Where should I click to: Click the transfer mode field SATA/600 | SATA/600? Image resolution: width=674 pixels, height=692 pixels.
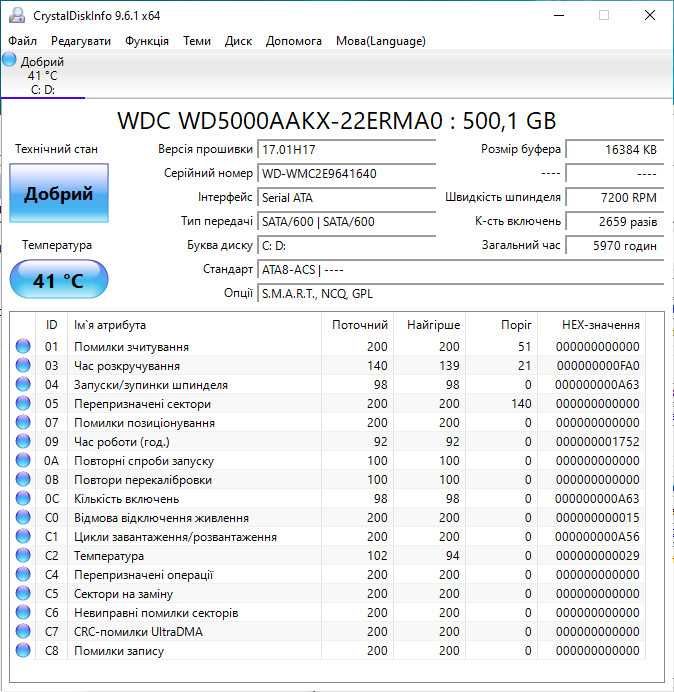(x=346, y=221)
